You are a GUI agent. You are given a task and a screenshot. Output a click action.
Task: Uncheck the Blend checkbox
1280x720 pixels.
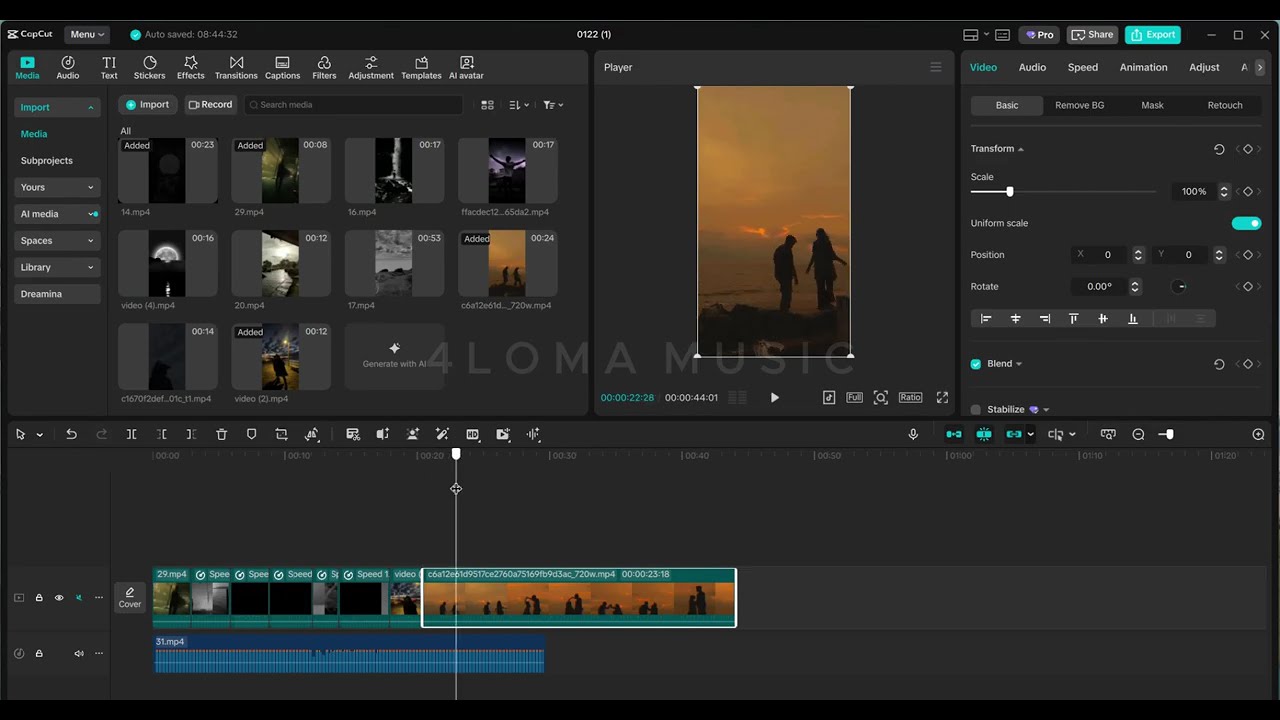976,364
